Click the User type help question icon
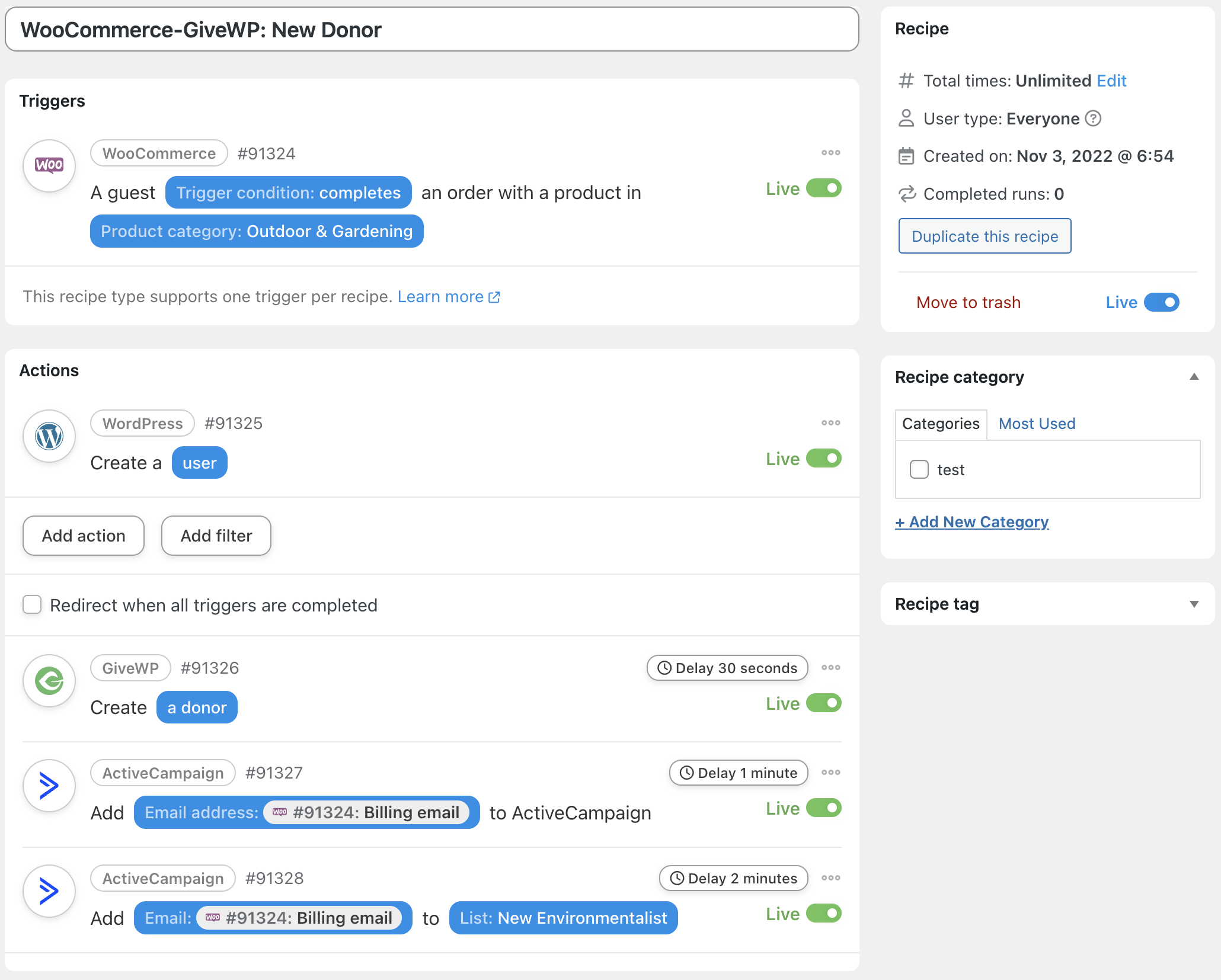1221x980 pixels. click(x=1093, y=119)
